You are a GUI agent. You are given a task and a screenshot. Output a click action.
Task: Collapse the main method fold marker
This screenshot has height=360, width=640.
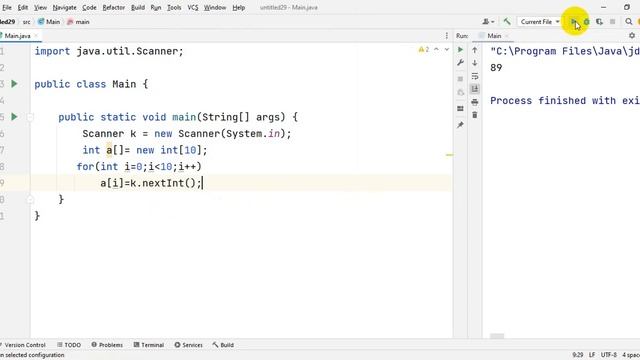(30, 118)
